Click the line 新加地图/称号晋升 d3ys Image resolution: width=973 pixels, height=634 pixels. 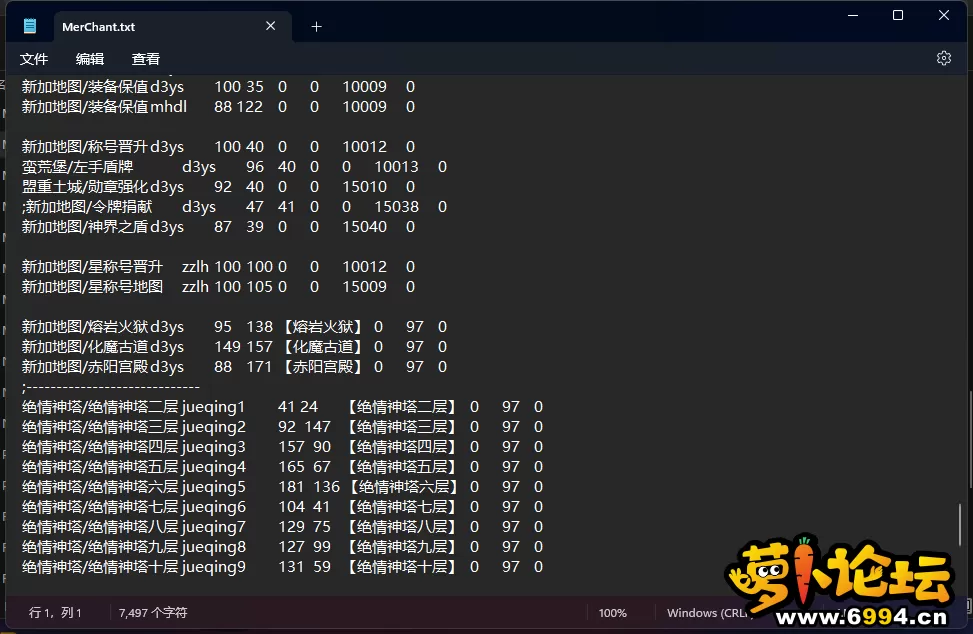pyautogui.click(x=218, y=147)
